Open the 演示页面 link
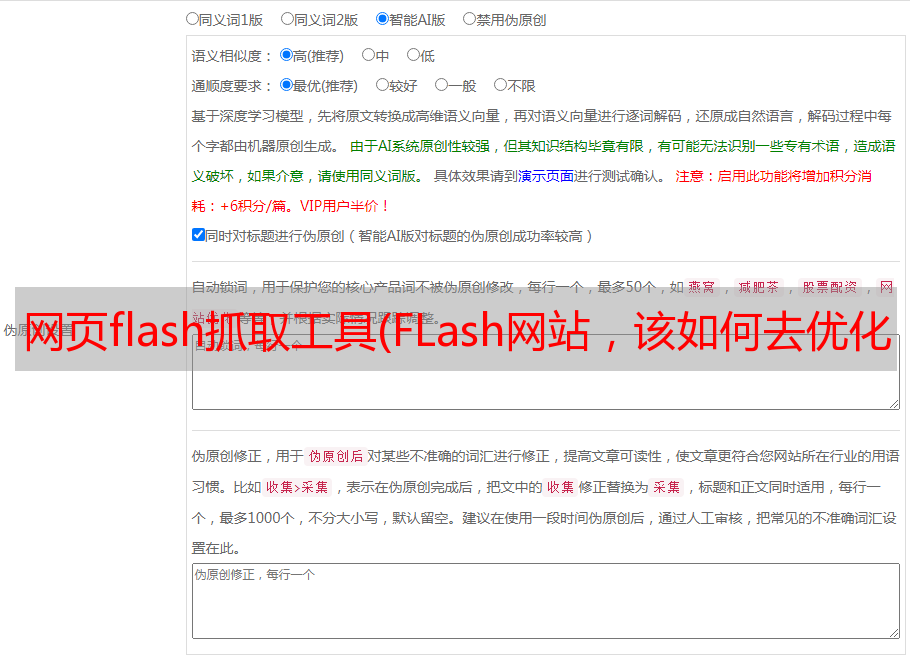Image resolution: width=911 pixels, height=658 pixels. tap(546, 176)
